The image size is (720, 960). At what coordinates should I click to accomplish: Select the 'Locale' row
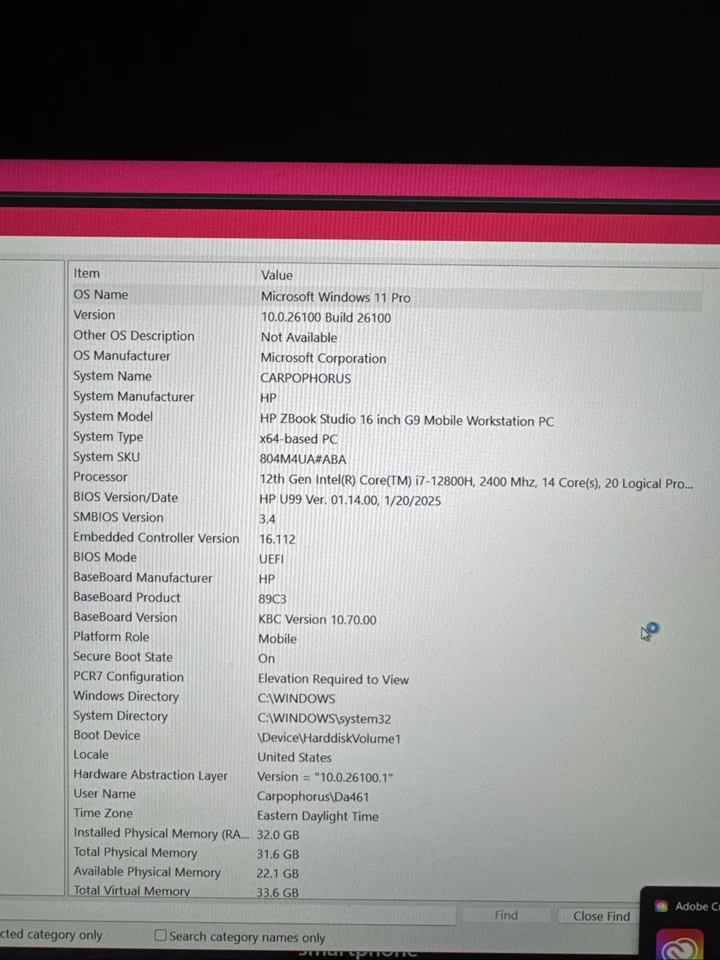pos(91,755)
